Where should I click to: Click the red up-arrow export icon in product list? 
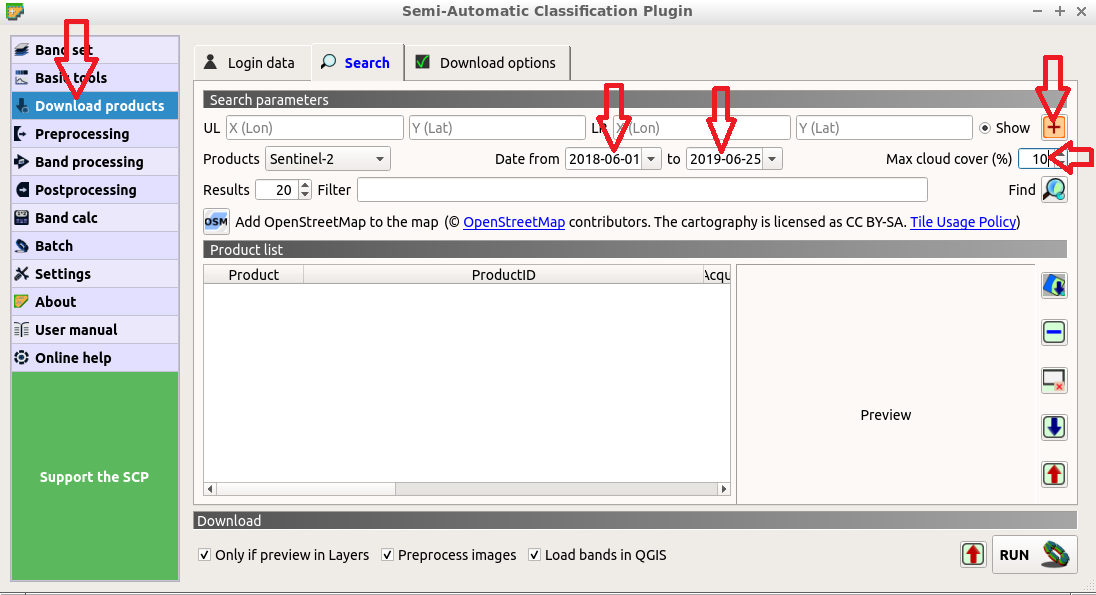pyautogui.click(x=1053, y=474)
